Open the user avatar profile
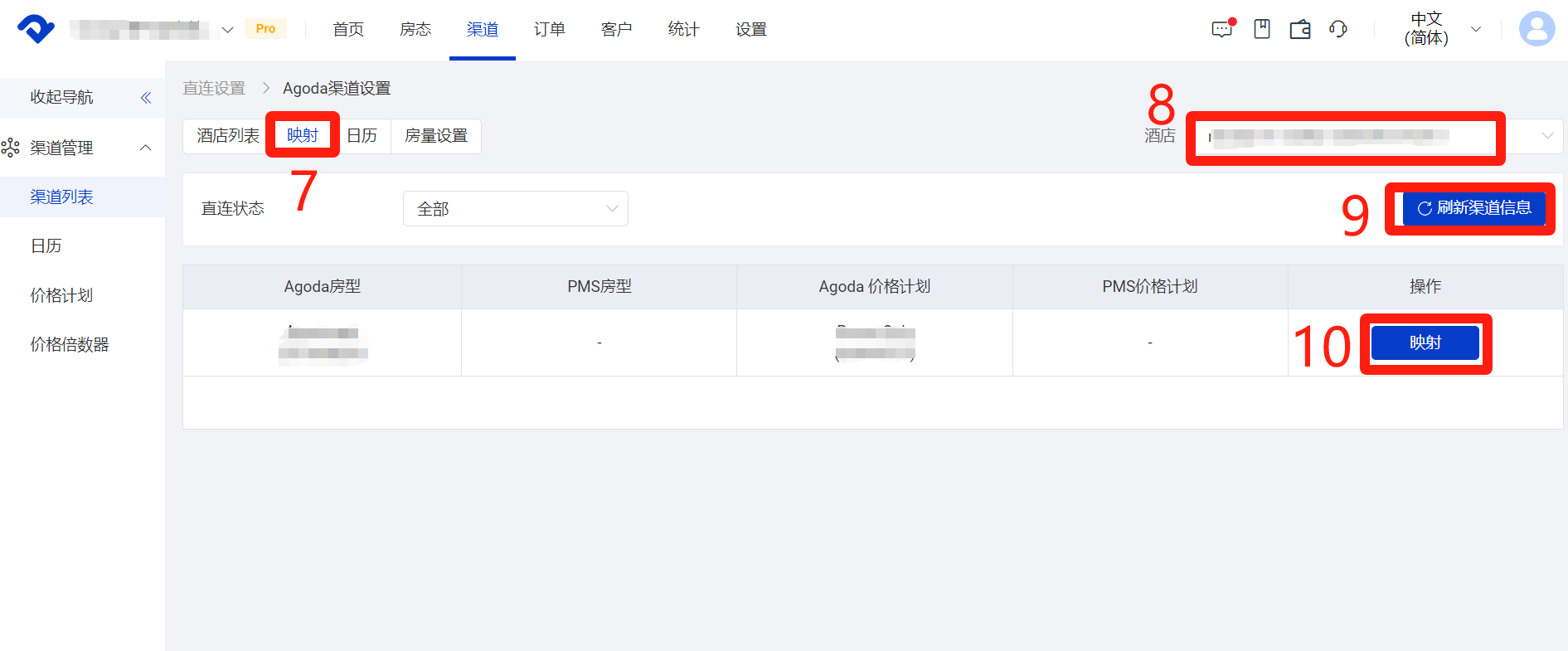Screen dimensions: 1568x651 click(1536, 29)
